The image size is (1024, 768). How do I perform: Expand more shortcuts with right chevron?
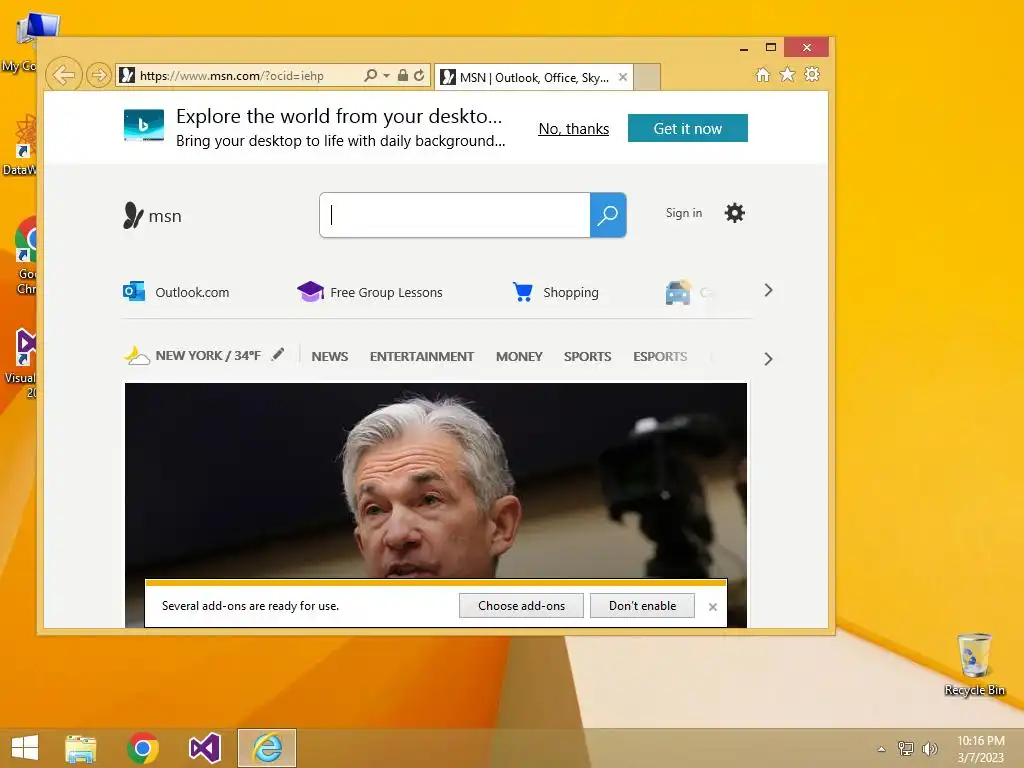(769, 291)
